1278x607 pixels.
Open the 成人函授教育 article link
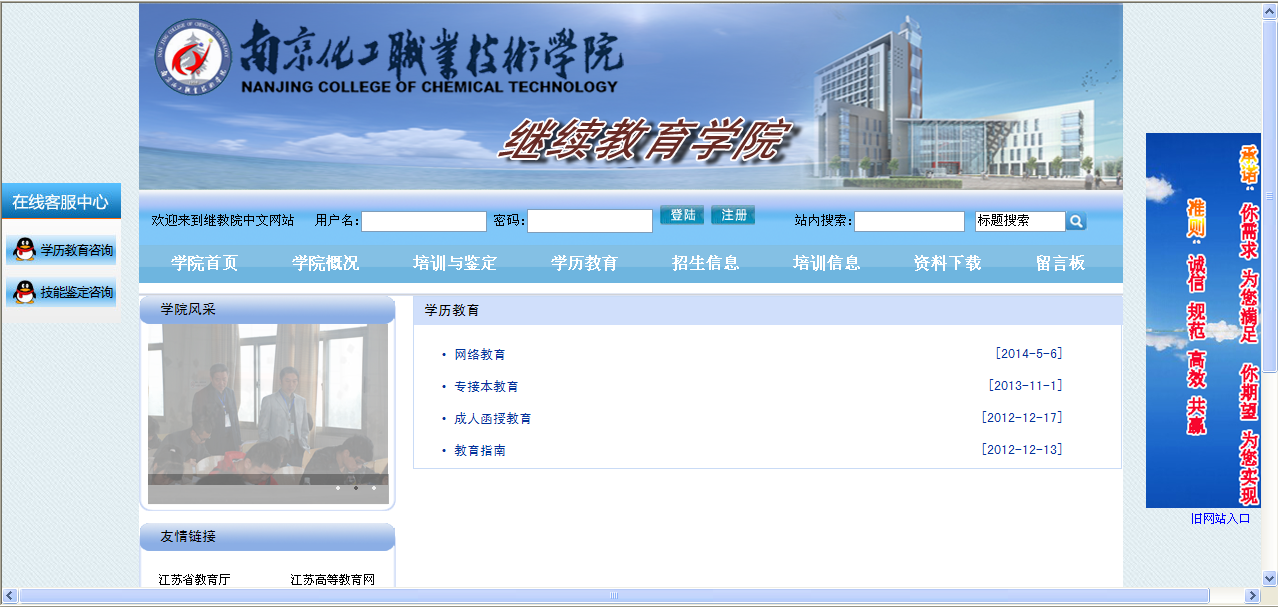(x=492, y=419)
